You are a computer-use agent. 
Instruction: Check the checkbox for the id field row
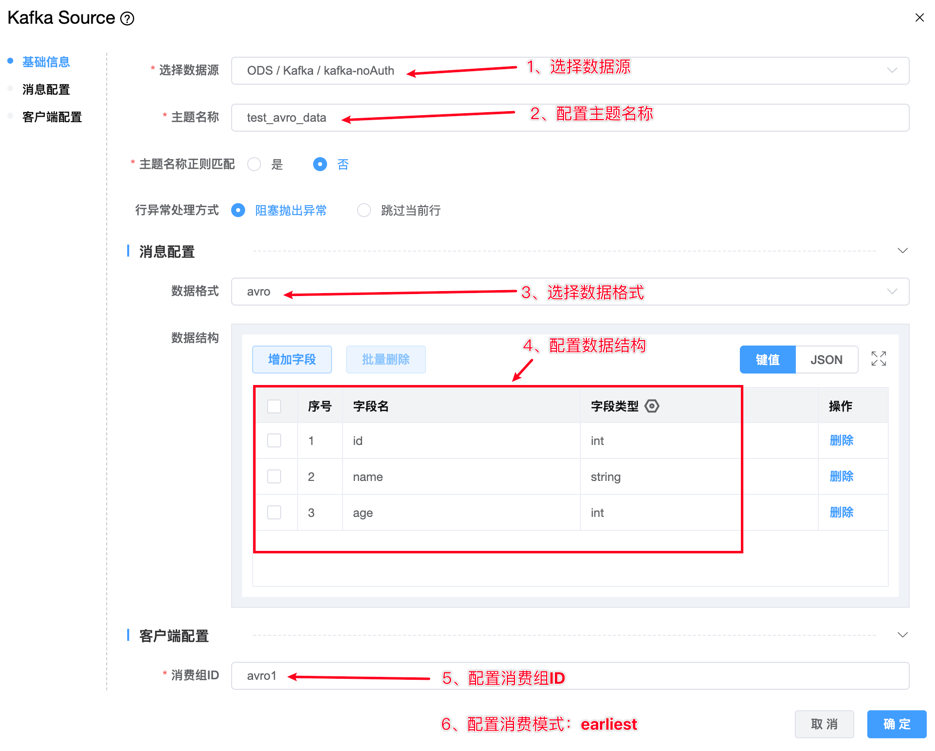(274, 441)
